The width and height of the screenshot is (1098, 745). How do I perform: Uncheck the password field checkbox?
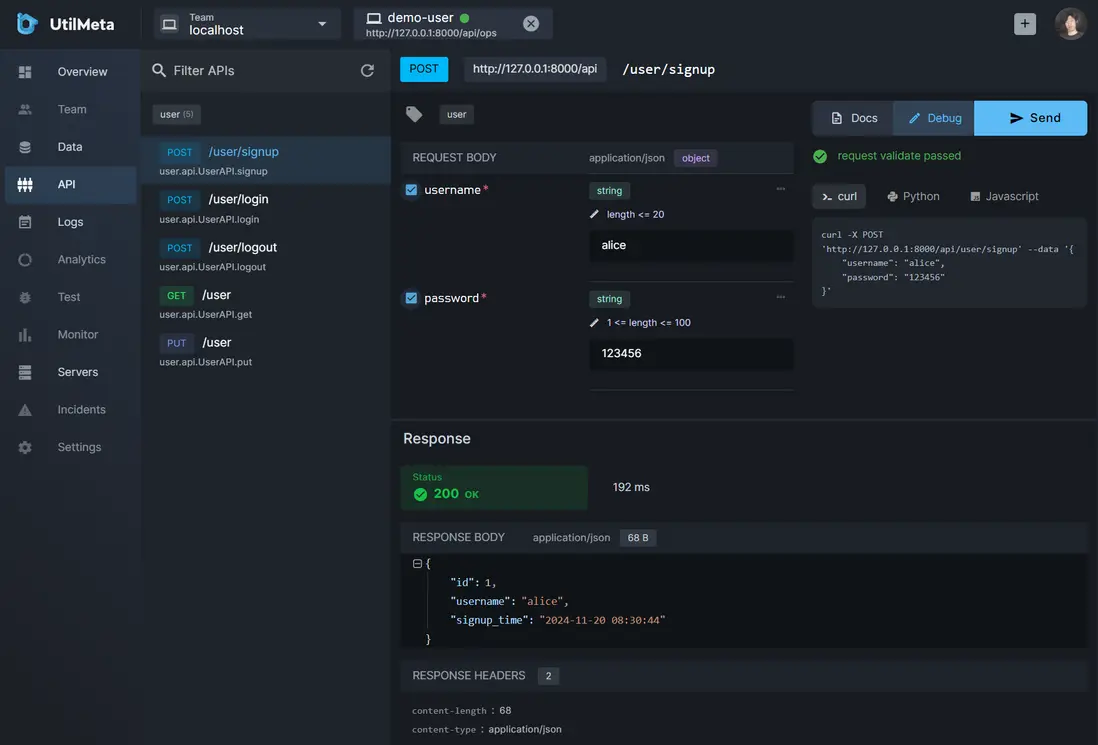tap(411, 297)
